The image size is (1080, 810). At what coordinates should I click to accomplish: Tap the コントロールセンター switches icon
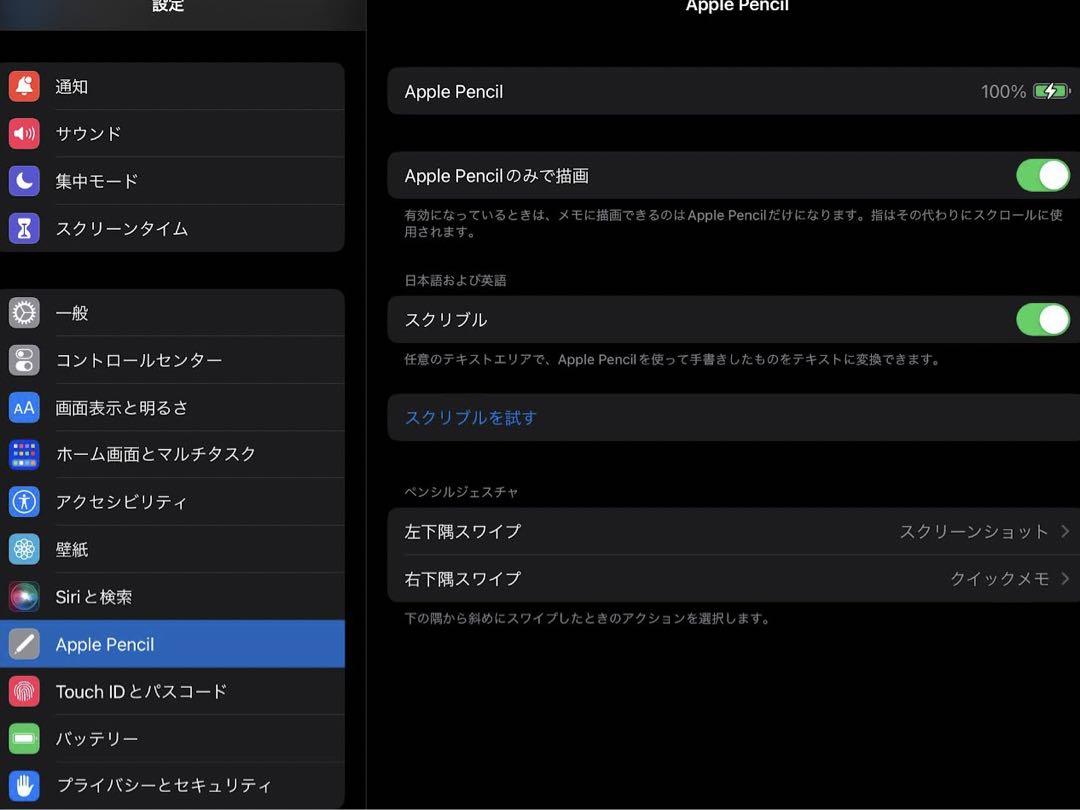pos(24,360)
